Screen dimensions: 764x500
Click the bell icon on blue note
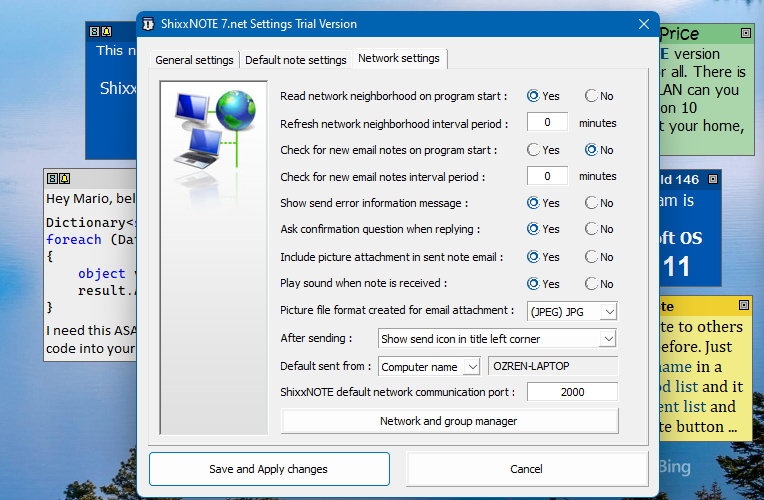pos(106,32)
